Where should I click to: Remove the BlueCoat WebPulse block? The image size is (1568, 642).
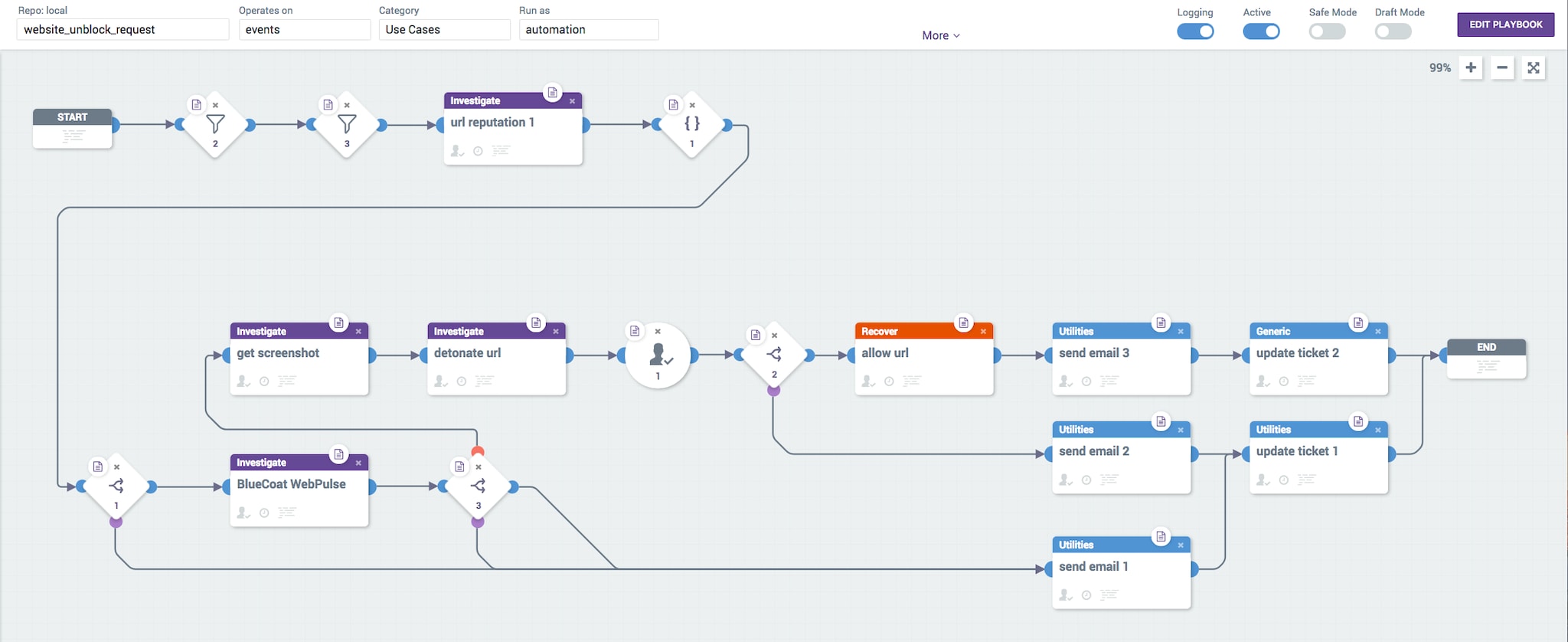[x=358, y=463]
